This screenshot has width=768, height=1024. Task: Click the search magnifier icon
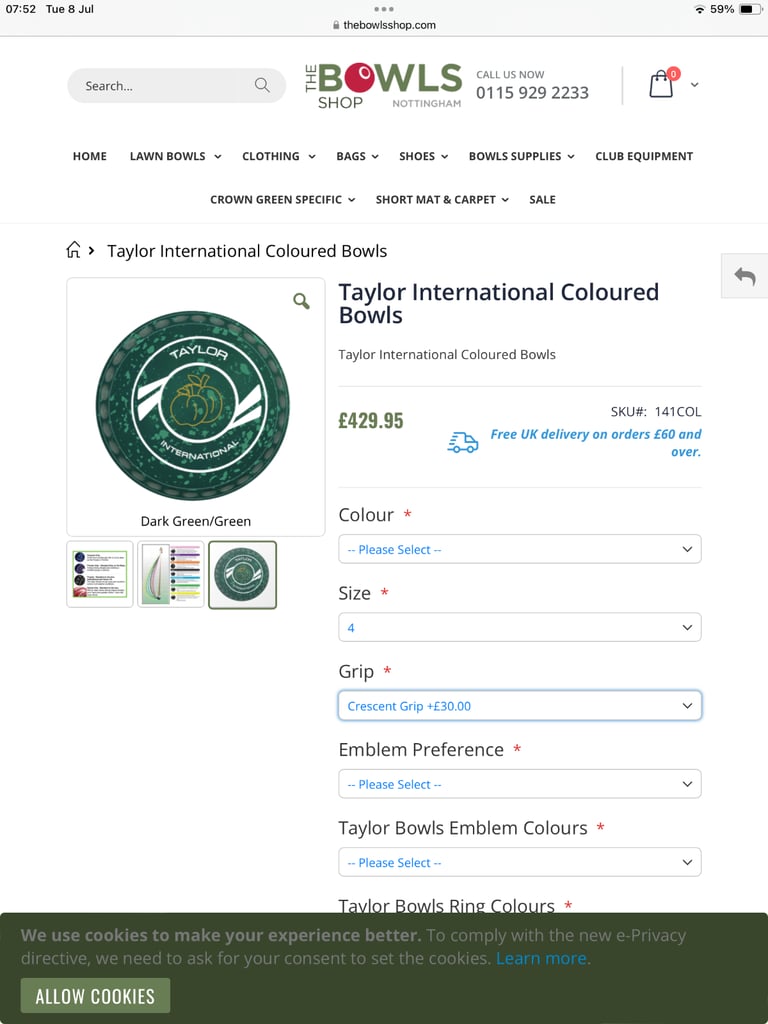pyautogui.click(x=262, y=85)
